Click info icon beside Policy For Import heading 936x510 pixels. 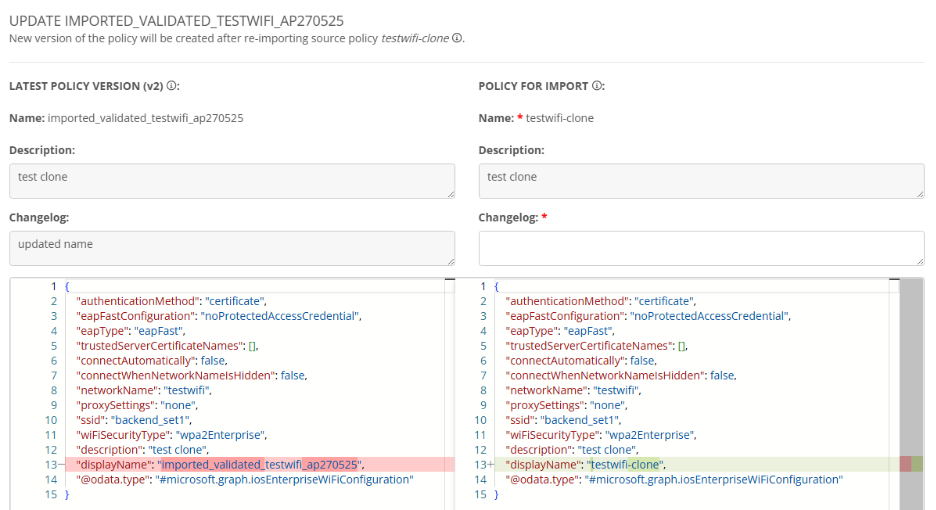598,86
